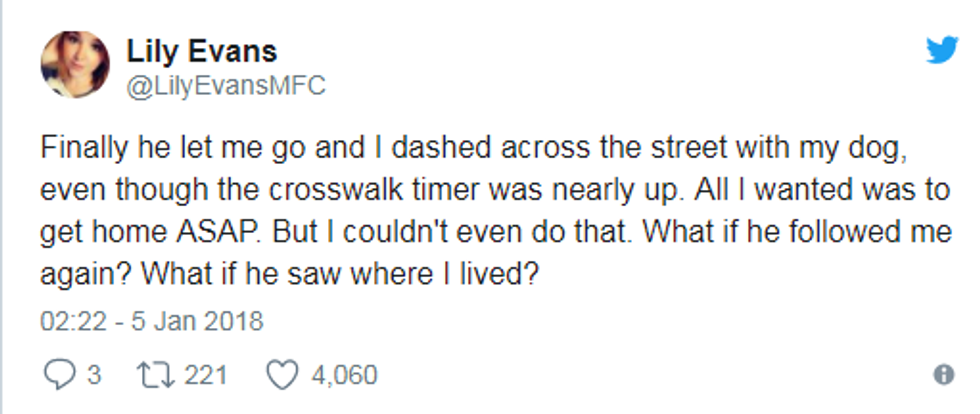The height and width of the screenshot is (414, 980).
Task: Click the retweet arrows icon
Action: (x=156, y=375)
